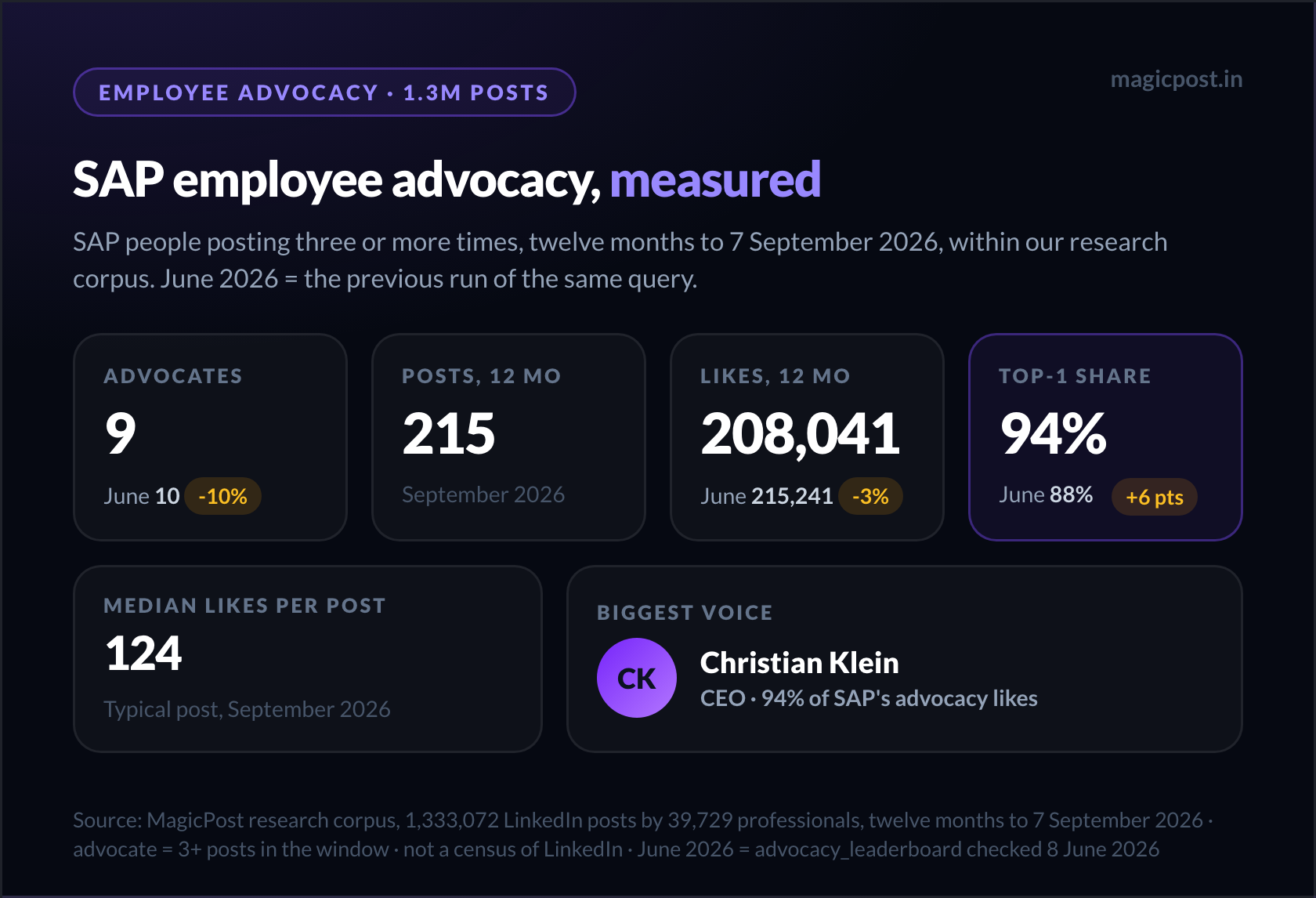Click "CEO · 94% of SAP's advocacy likes"
This screenshot has width=1316, height=898.
pos(869,698)
